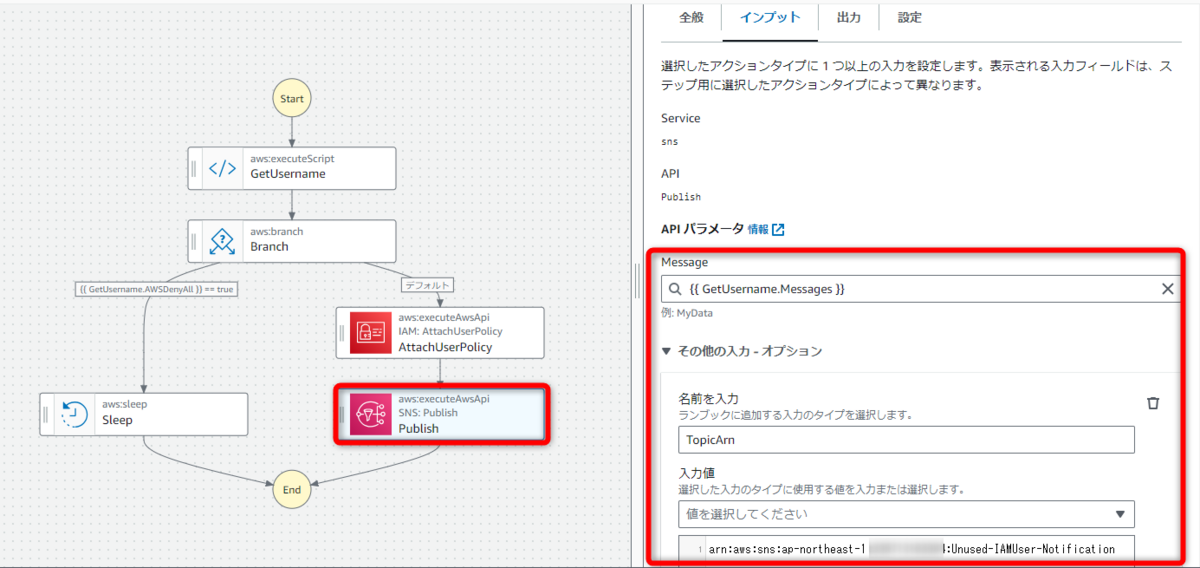Open the 情報 link for API parameters
The width and height of the screenshot is (1200, 568).
[x=758, y=229]
